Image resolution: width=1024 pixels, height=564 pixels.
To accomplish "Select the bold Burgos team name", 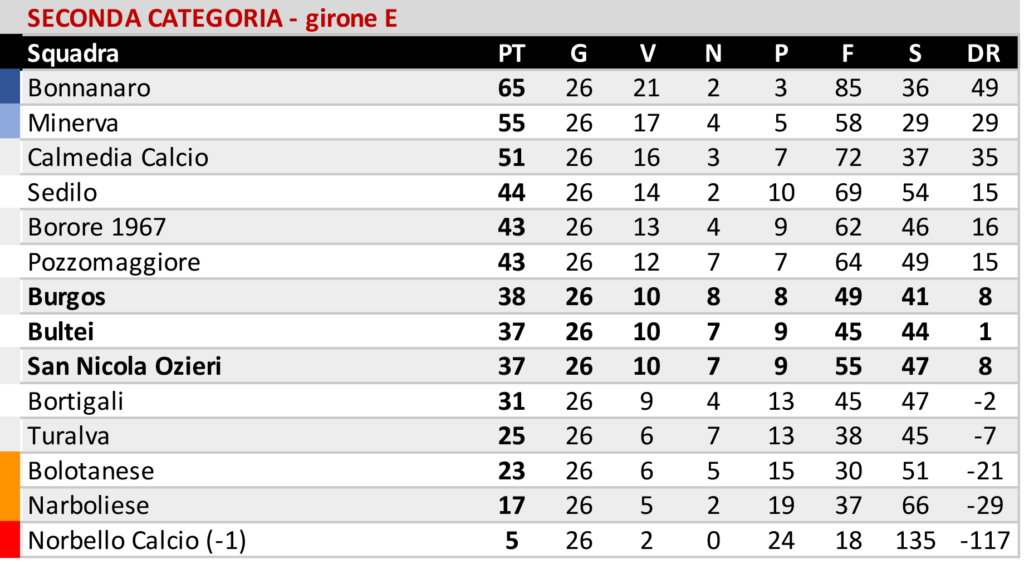I will [67, 297].
